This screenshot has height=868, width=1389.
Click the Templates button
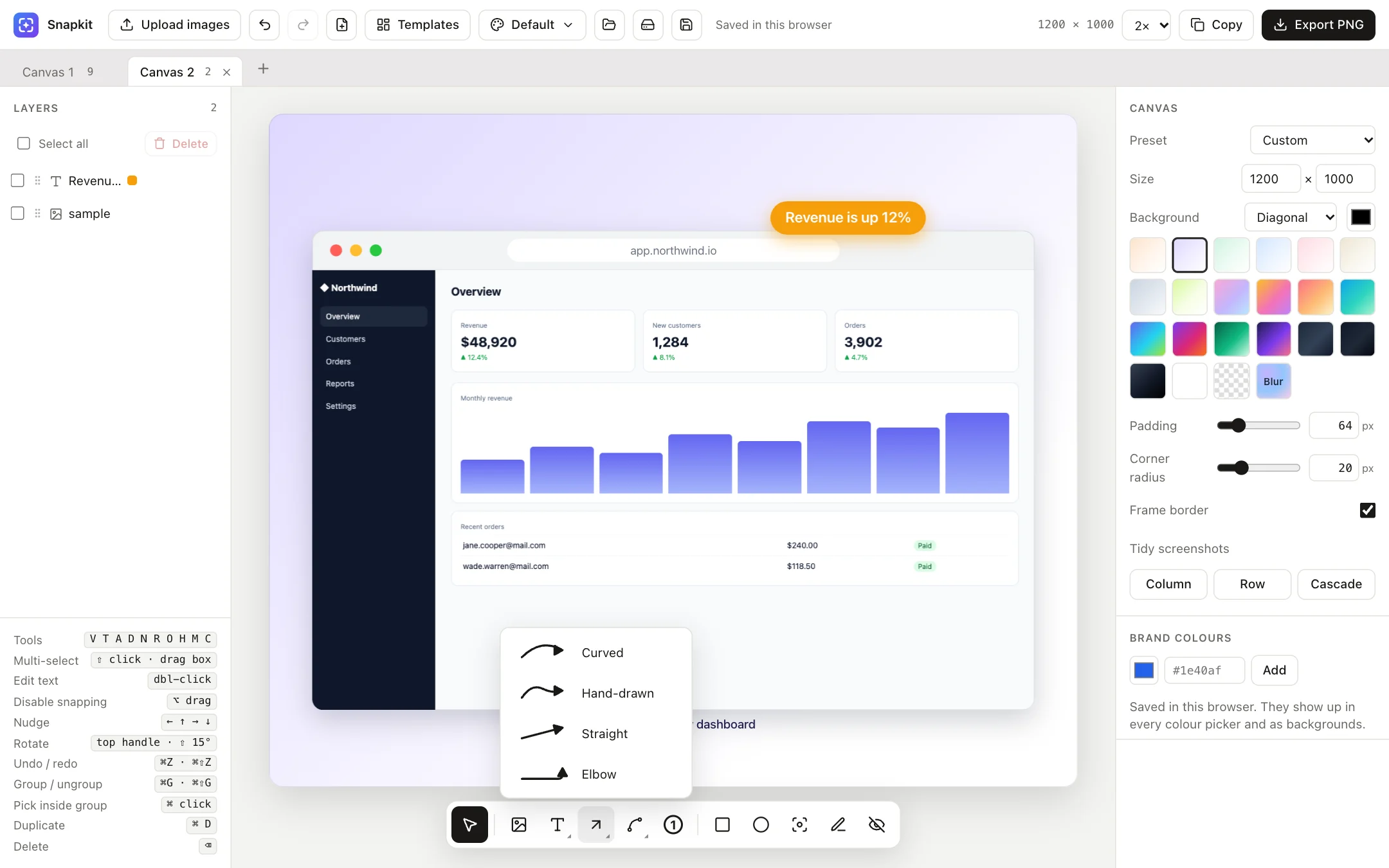pos(417,25)
